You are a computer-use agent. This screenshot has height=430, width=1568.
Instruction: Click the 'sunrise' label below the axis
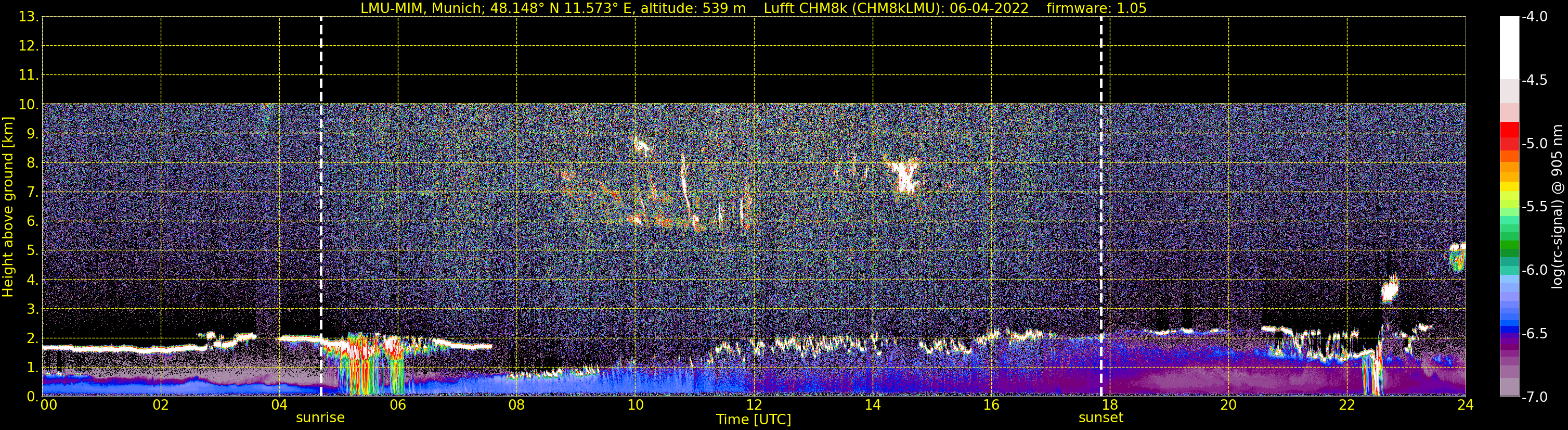(320, 418)
